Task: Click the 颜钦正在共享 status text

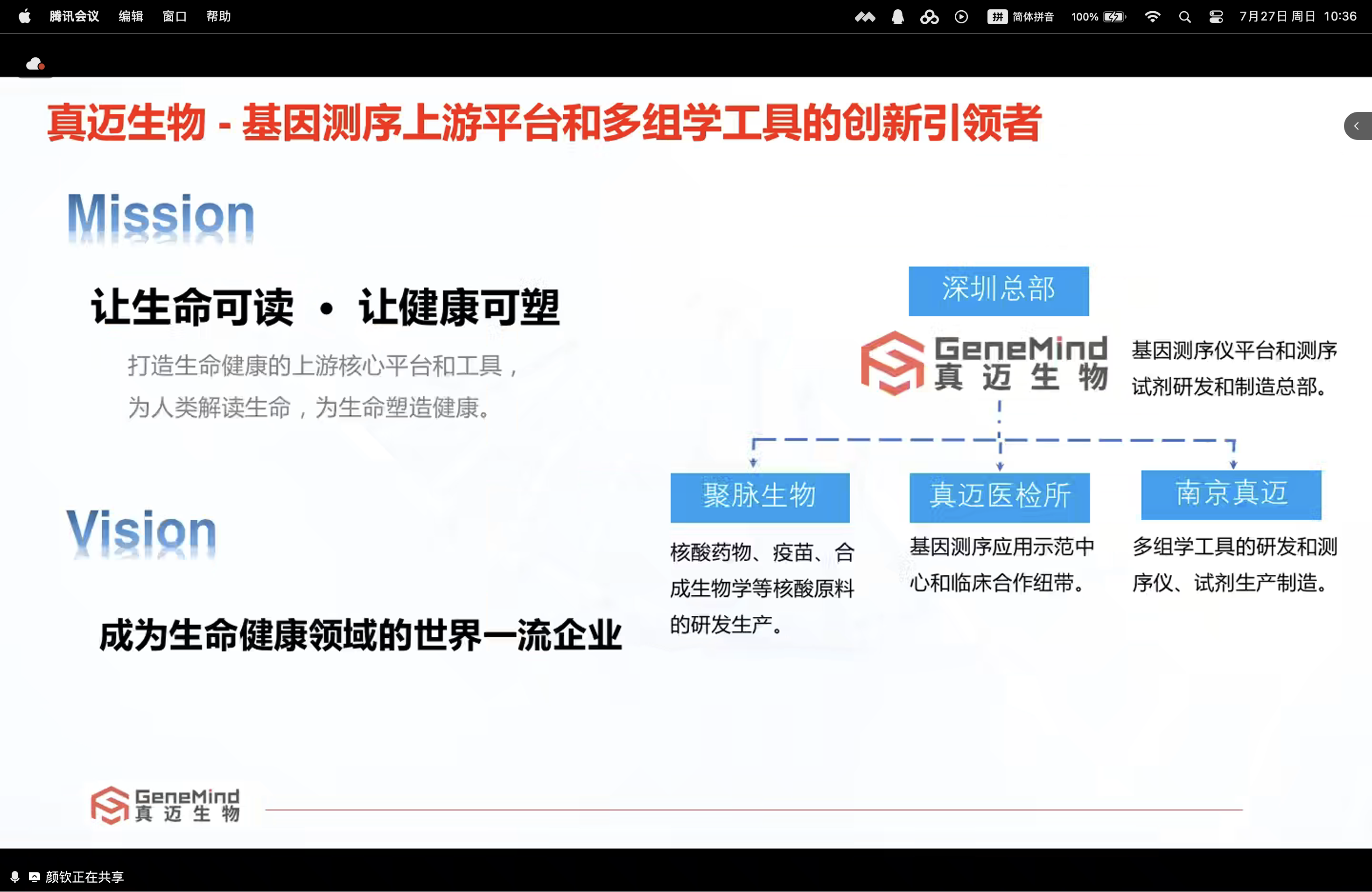Action: tap(85, 877)
